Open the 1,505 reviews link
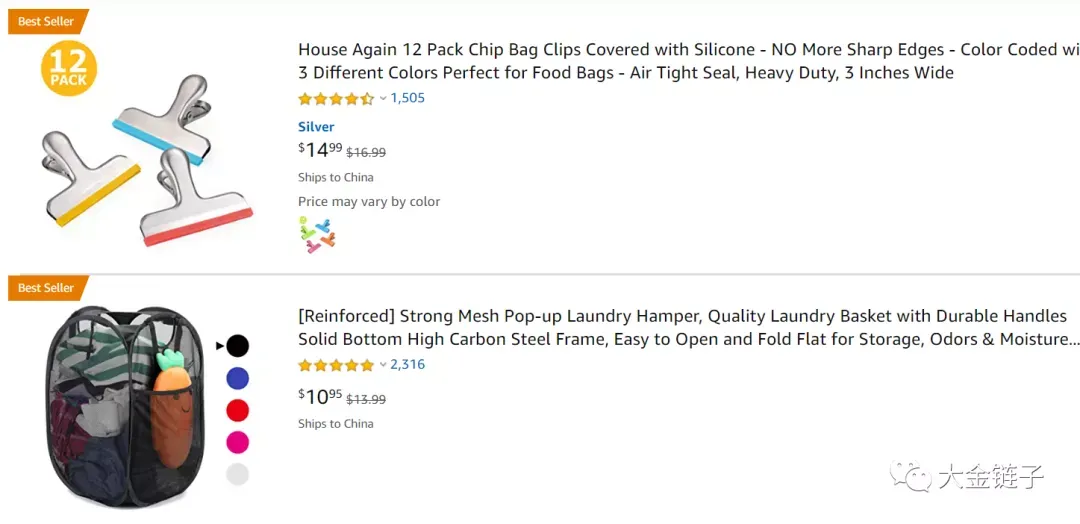This screenshot has height=524, width=1080. tap(408, 98)
